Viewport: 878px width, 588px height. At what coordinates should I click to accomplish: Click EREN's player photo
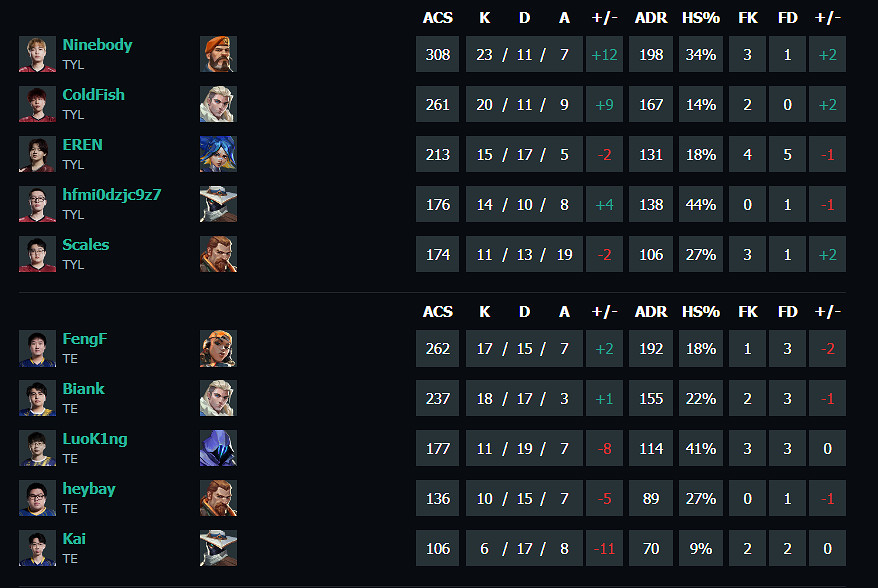click(37, 154)
